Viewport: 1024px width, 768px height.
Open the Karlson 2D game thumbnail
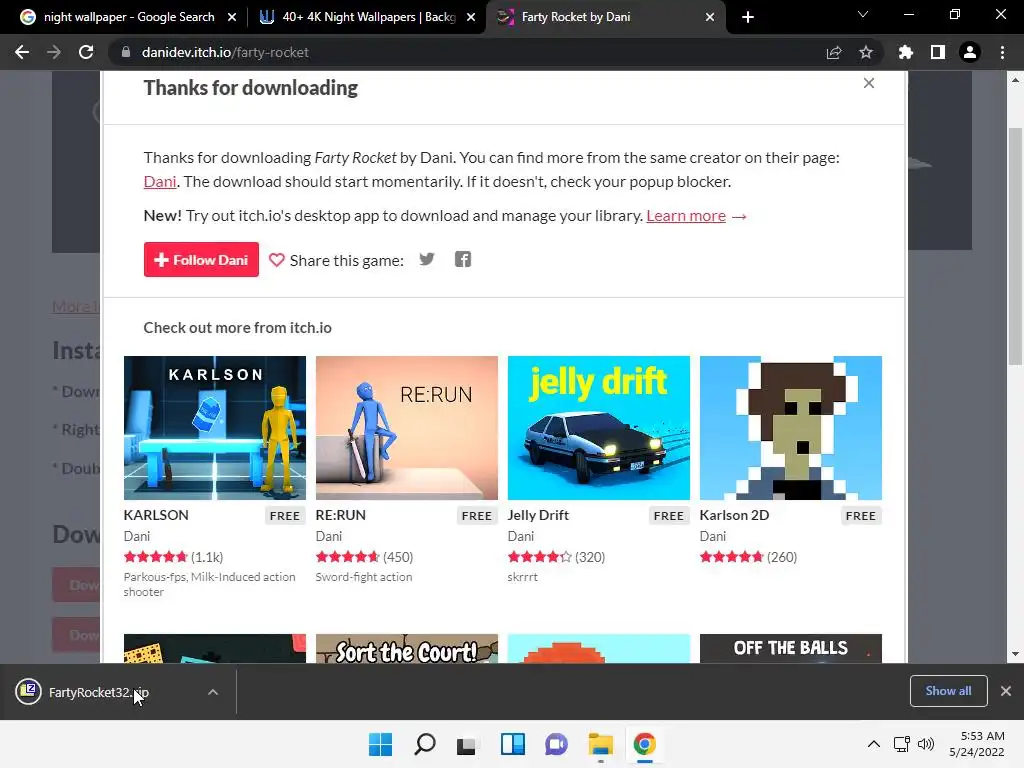tap(791, 428)
